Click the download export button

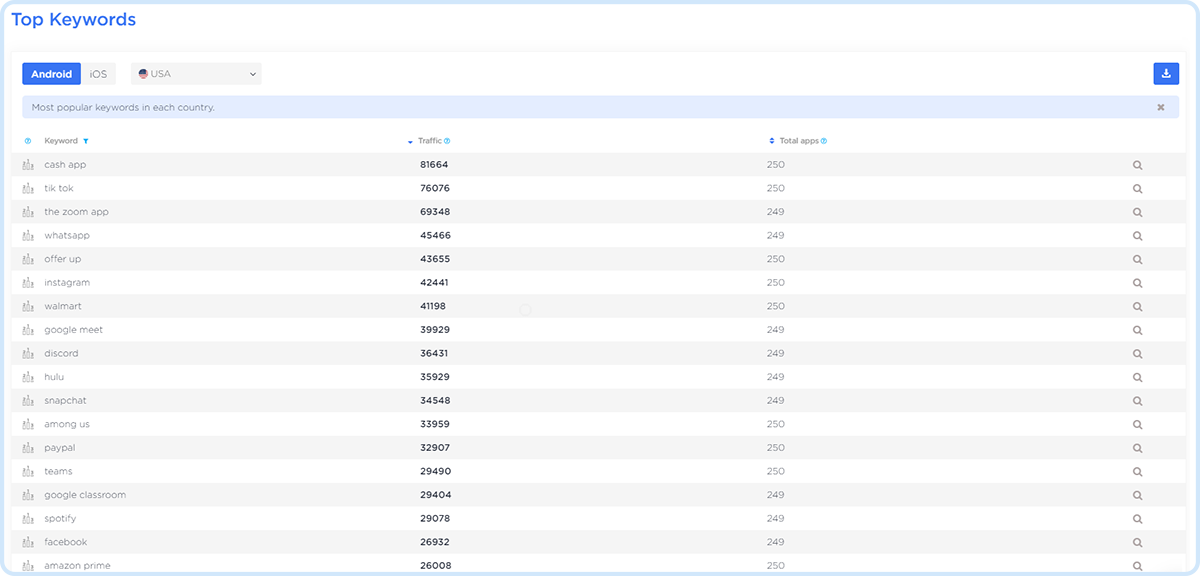[1165, 74]
